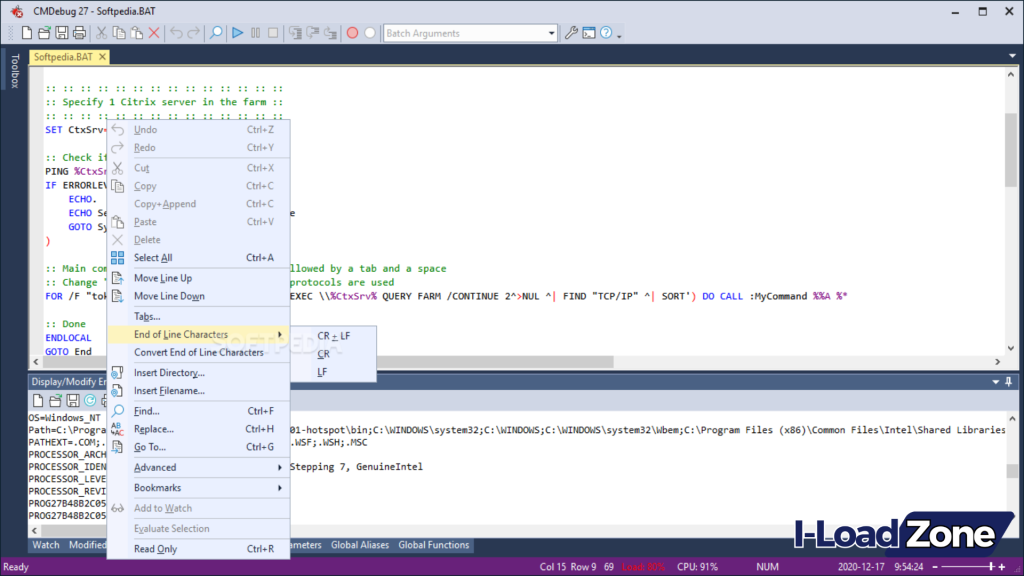
Task: Open settings with the wrench toolbar icon
Action: tap(572, 32)
